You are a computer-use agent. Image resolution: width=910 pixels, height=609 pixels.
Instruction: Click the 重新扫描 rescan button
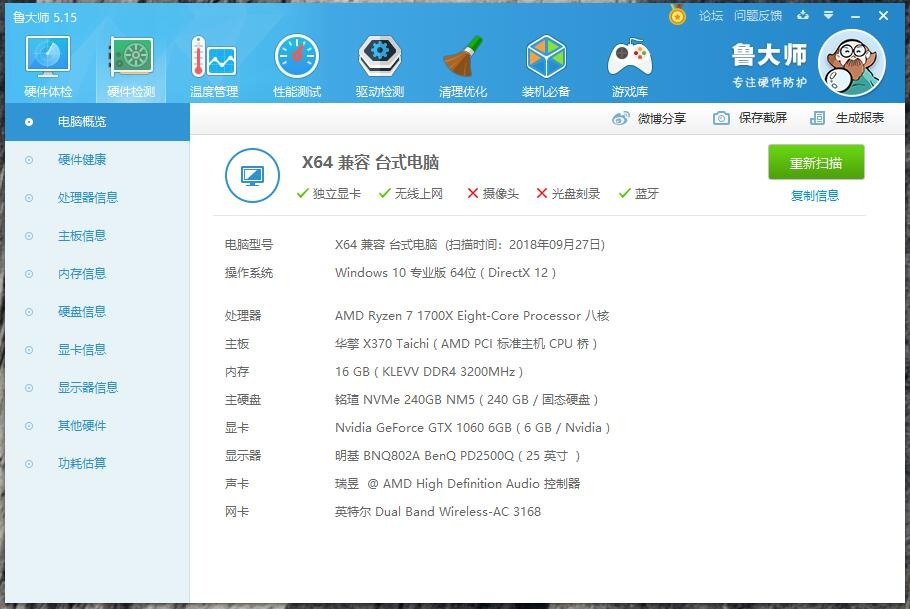pyautogui.click(x=815, y=162)
